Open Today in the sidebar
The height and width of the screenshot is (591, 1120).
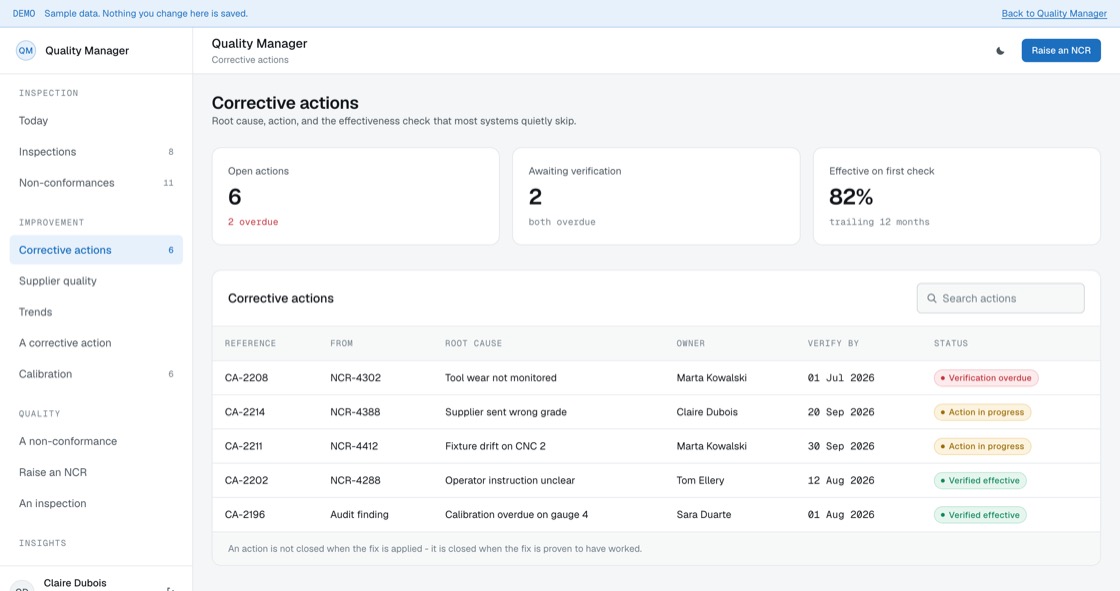click(96, 121)
